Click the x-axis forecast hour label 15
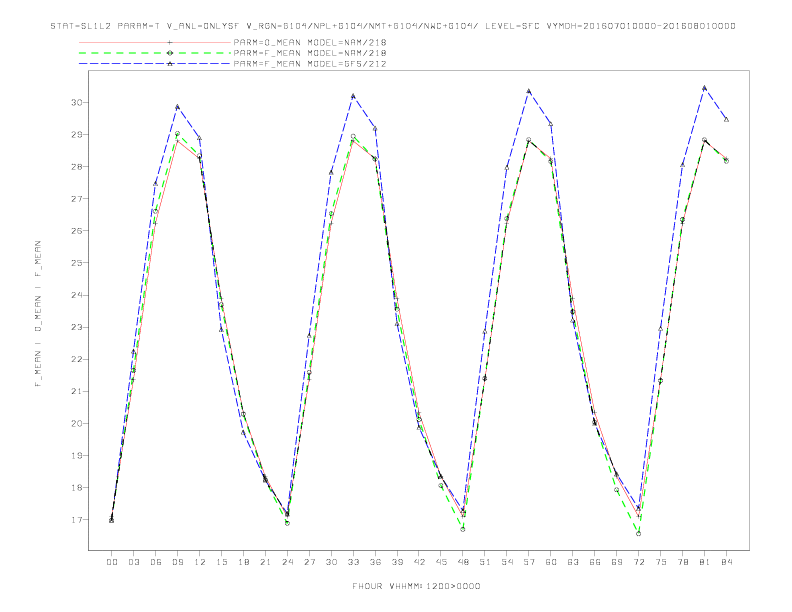 tap(221, 562)
